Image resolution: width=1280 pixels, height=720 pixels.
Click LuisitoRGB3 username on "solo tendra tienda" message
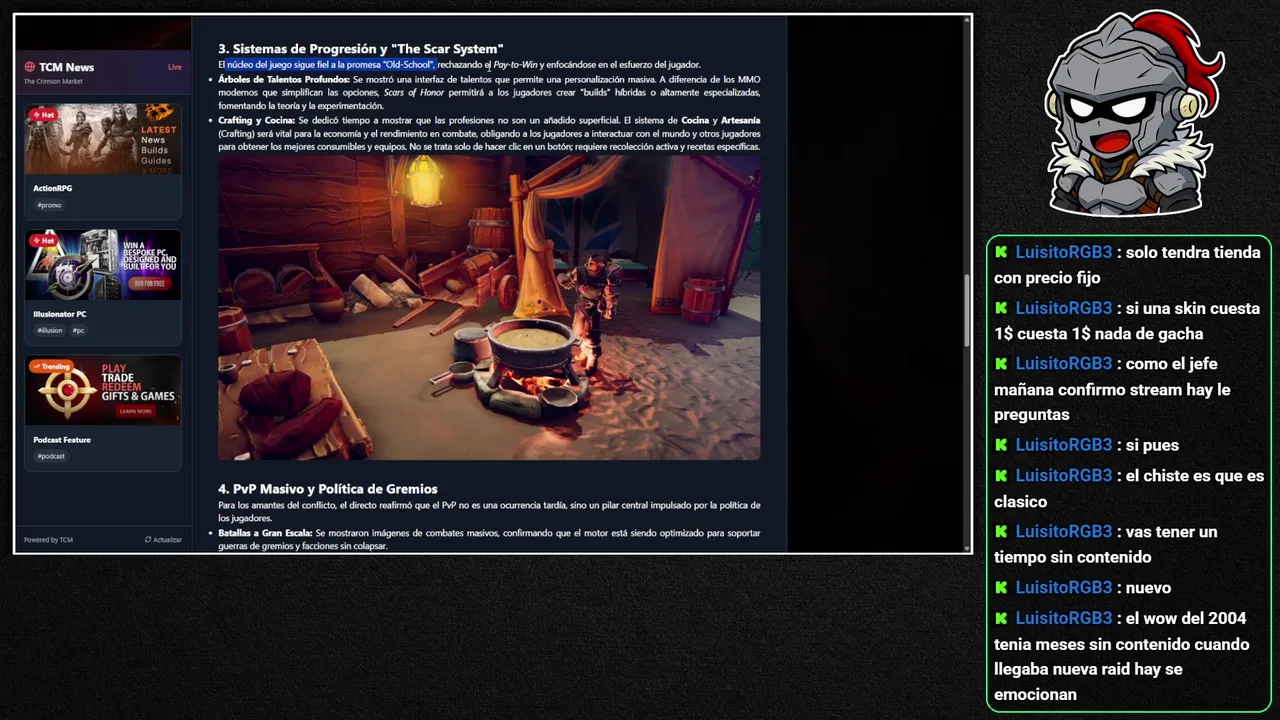[1063, 252]
